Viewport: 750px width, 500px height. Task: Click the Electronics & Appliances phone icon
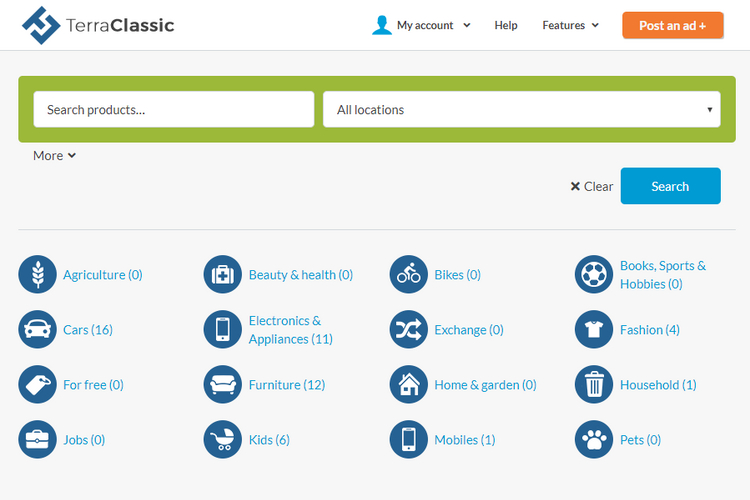222,329
